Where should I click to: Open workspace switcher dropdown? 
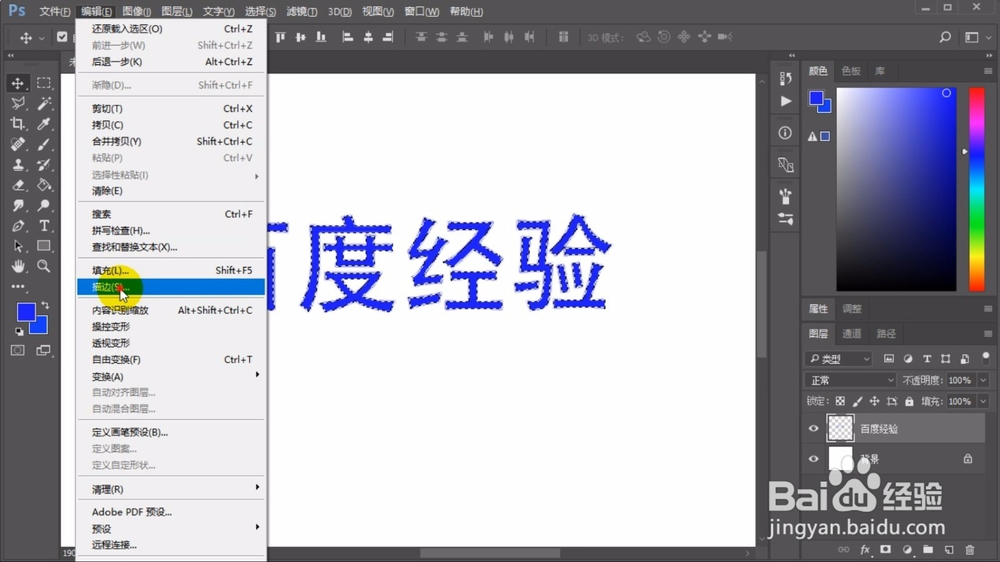[978, 37]
